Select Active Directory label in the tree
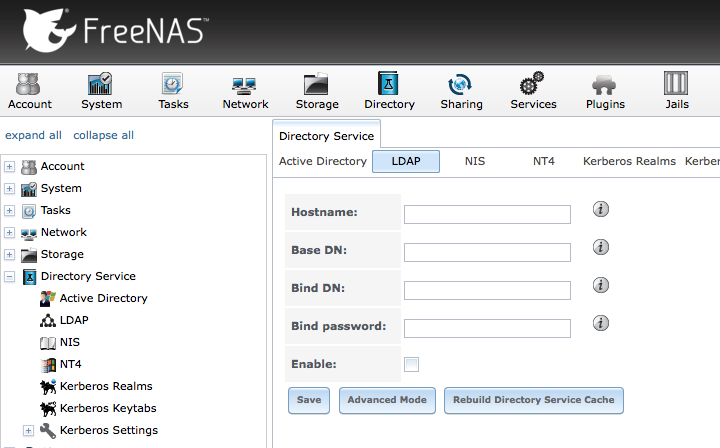 tap(104, 298)
